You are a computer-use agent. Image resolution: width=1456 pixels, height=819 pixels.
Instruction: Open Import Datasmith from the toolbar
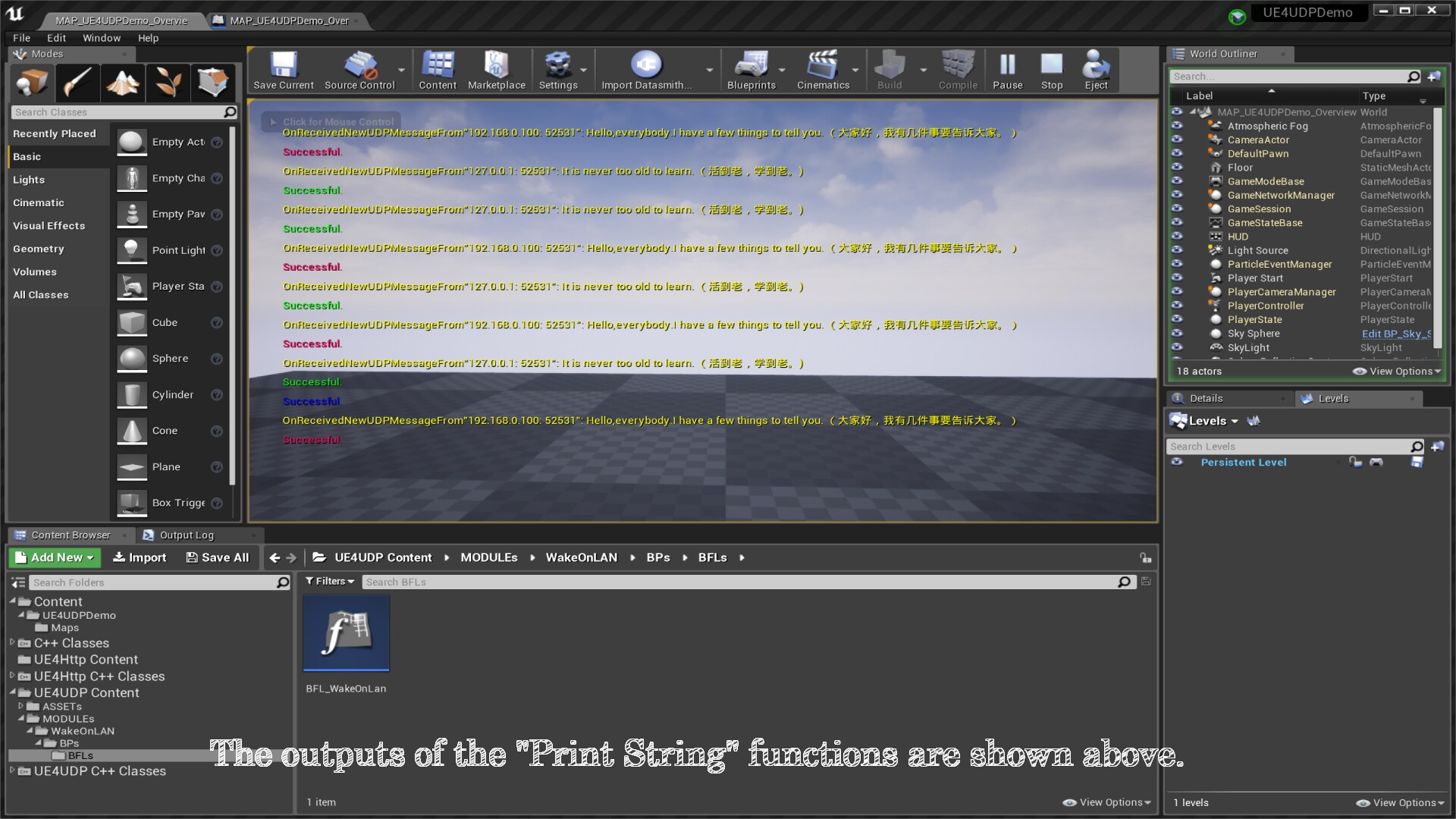645,70
